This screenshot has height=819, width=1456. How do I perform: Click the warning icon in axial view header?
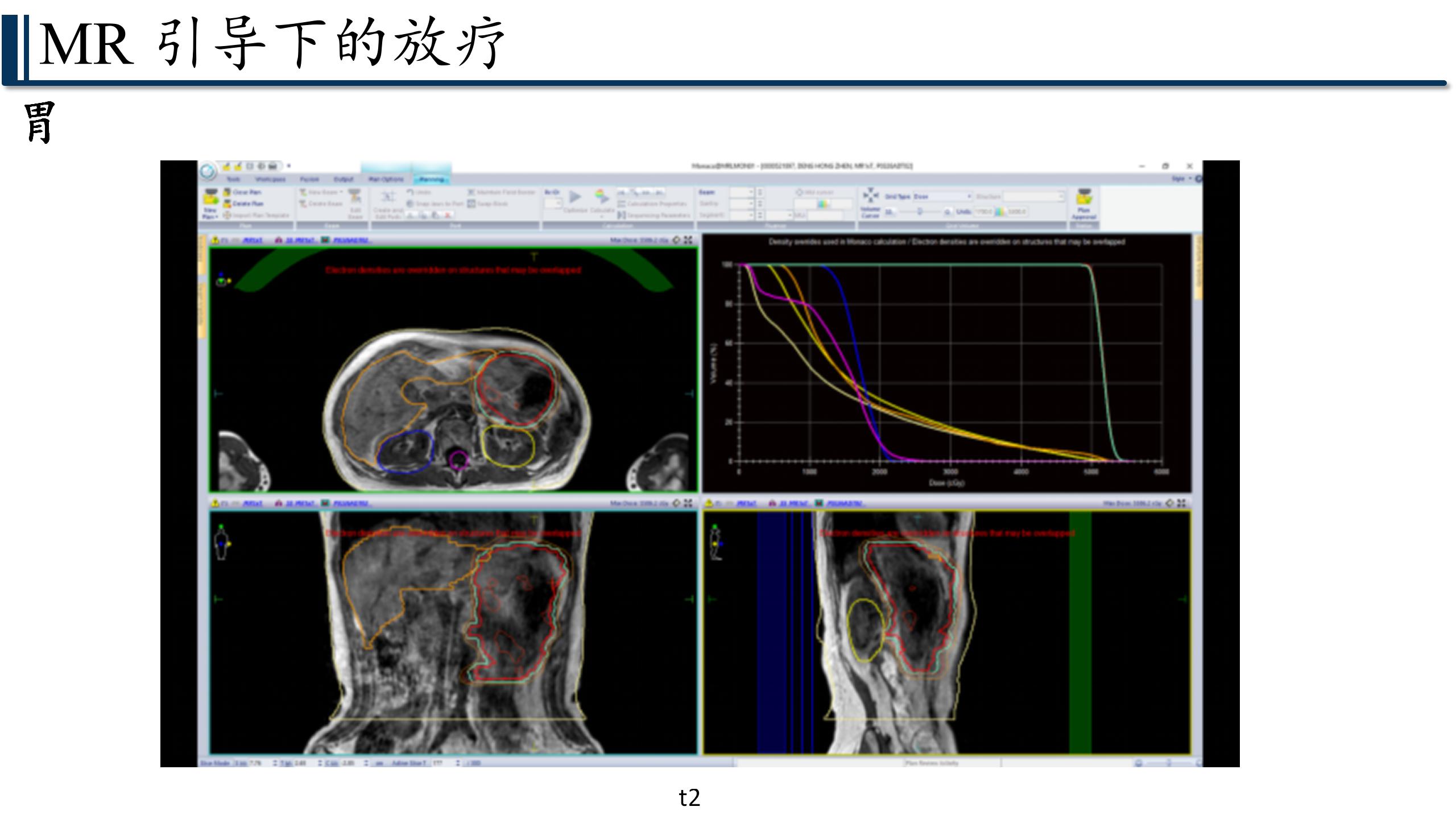click(215, 240)
